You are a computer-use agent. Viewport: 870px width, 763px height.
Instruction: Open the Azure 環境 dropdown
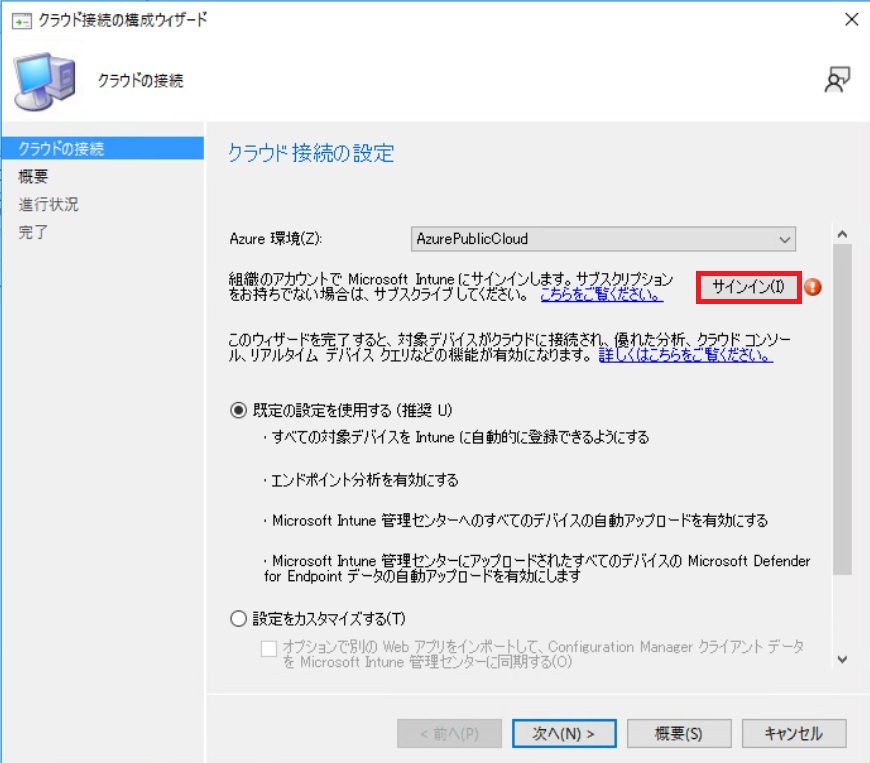click(x=604, y=239)
